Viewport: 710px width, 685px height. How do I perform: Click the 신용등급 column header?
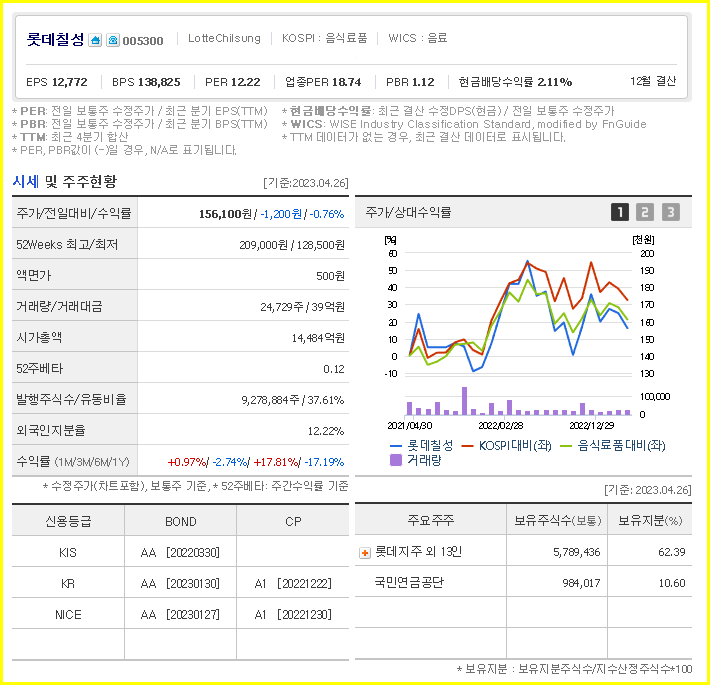click(68, 522)
